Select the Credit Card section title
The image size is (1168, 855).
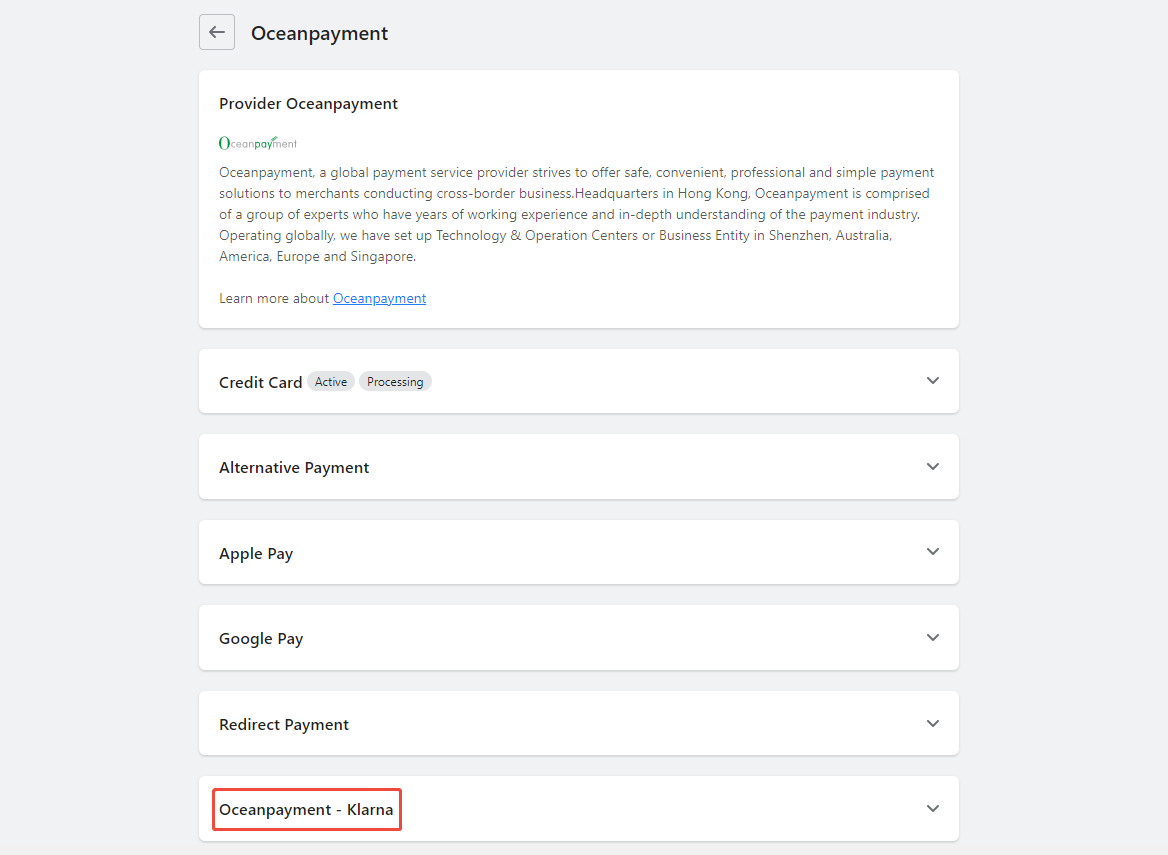point(260,382)
